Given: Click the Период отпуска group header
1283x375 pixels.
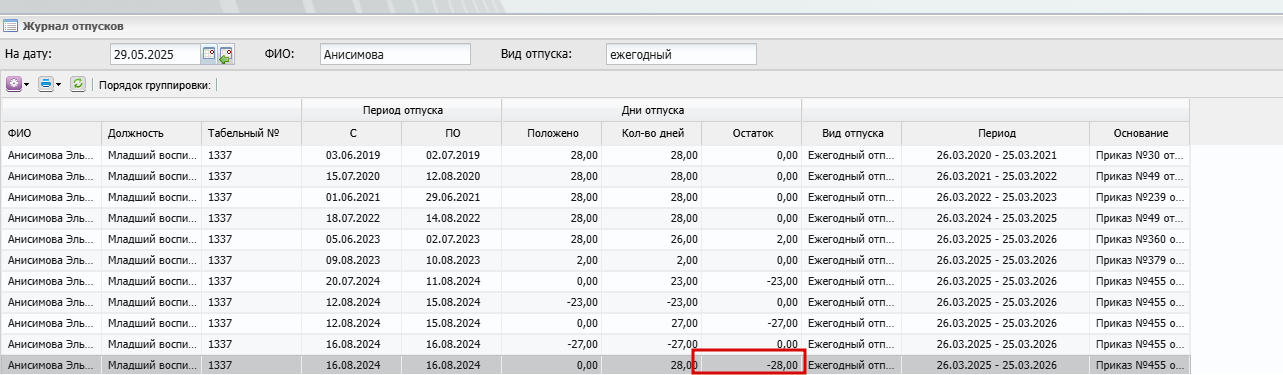Looking at the screenshot, I should (x=401, y=110).
